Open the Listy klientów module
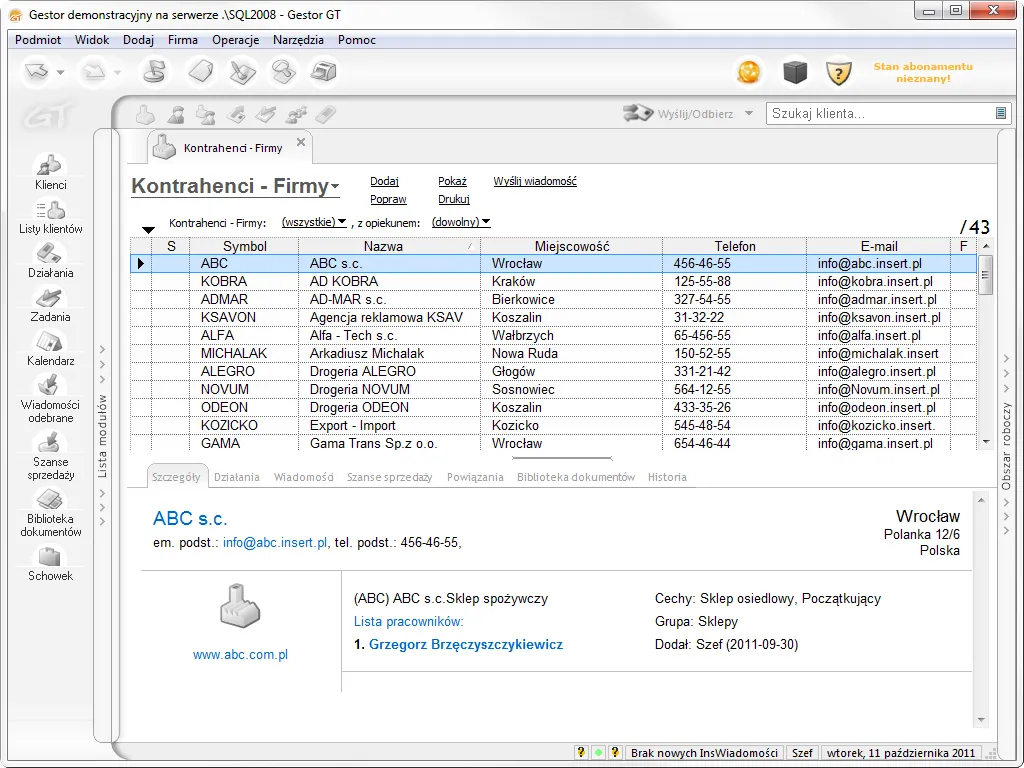This screenshot has width=1024, height=768. [51, 217]
